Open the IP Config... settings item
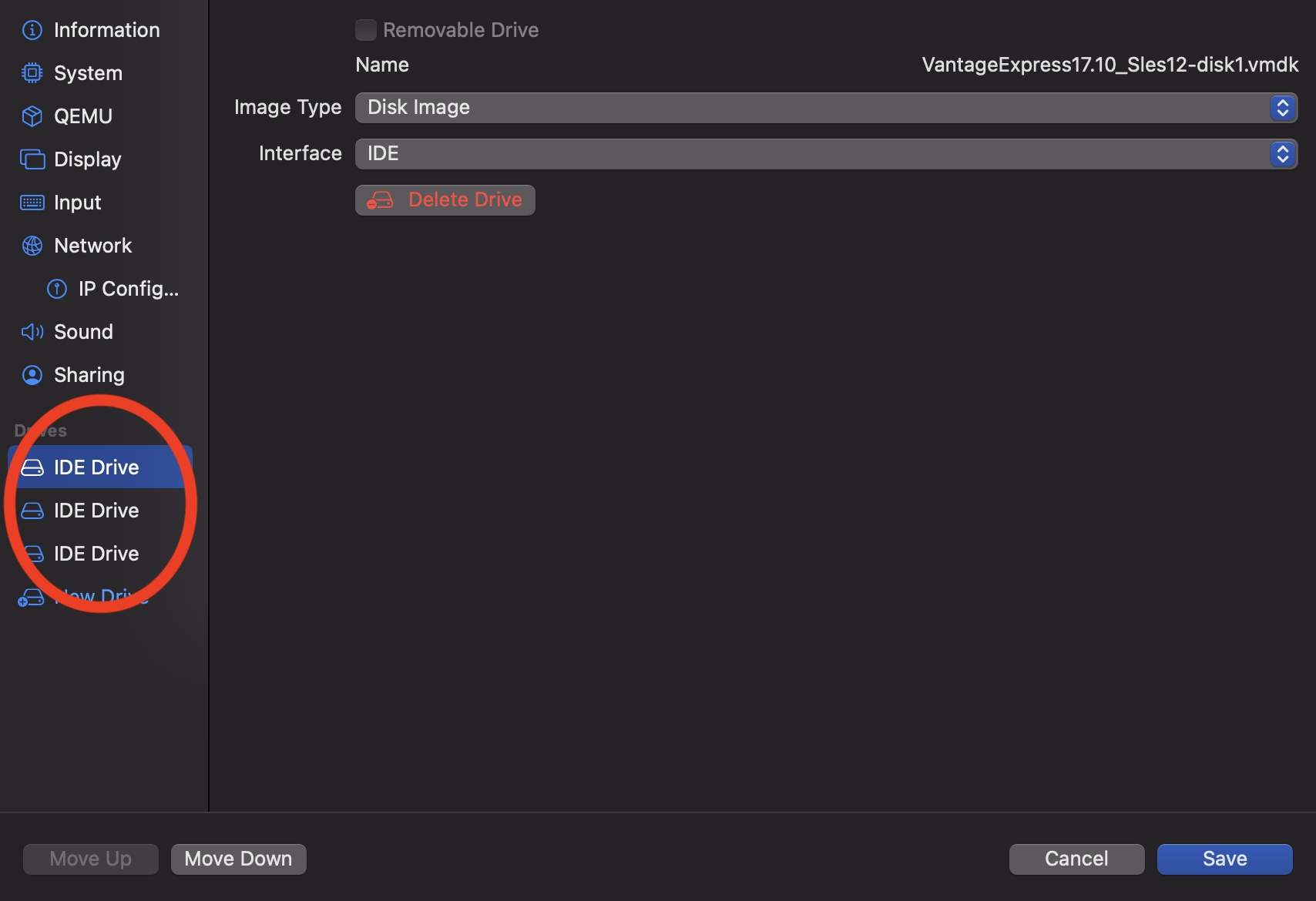Image resolution: width=1316 pixels, height=901 pixels. (128, 289)
